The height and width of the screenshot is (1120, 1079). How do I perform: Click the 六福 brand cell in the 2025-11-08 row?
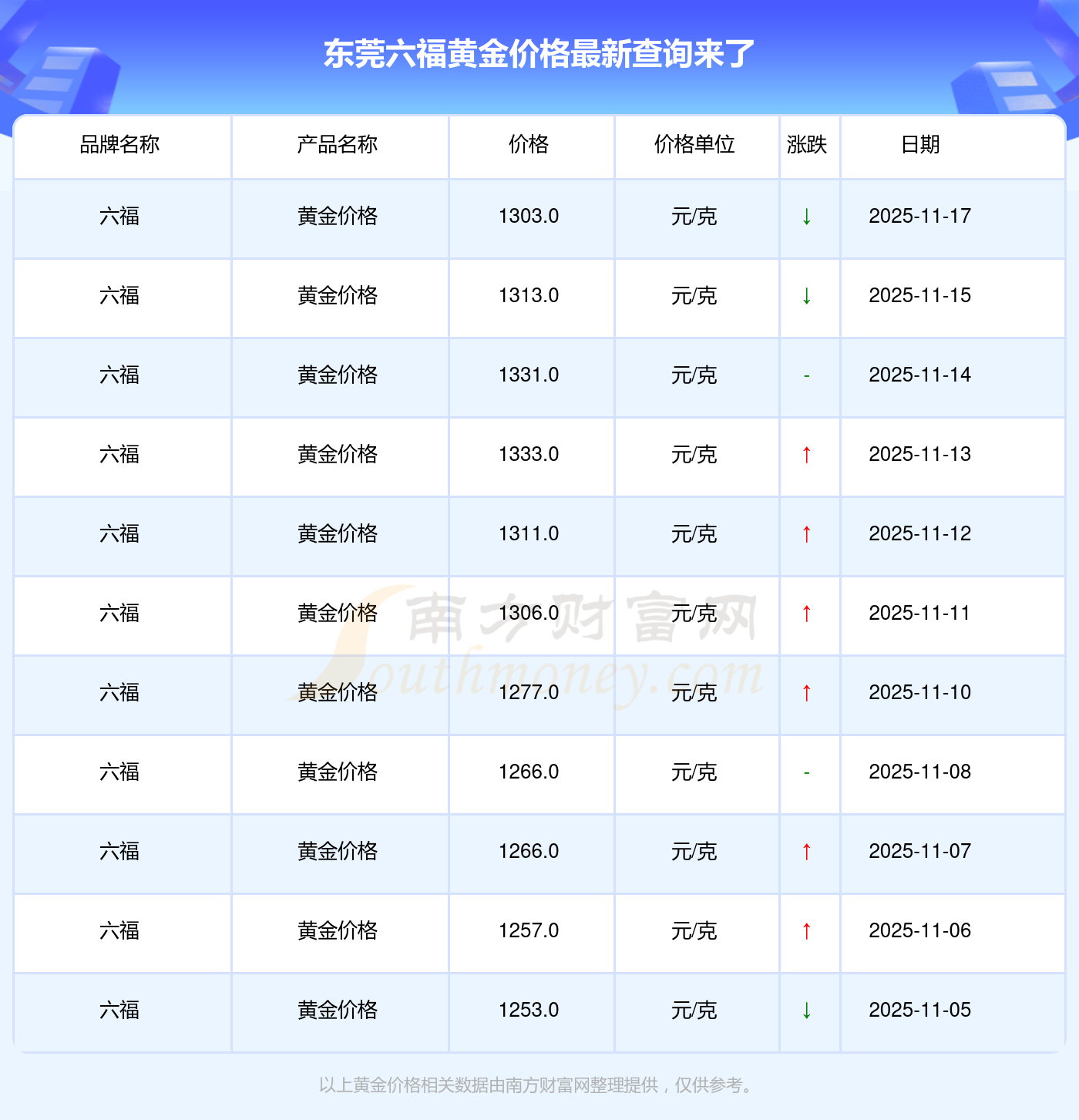coord(119,772)
